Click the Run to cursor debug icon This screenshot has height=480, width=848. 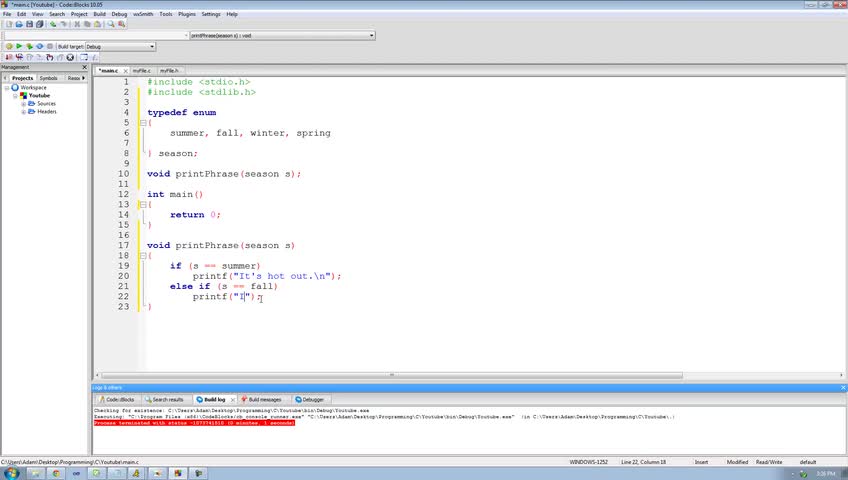click(19, 57)
